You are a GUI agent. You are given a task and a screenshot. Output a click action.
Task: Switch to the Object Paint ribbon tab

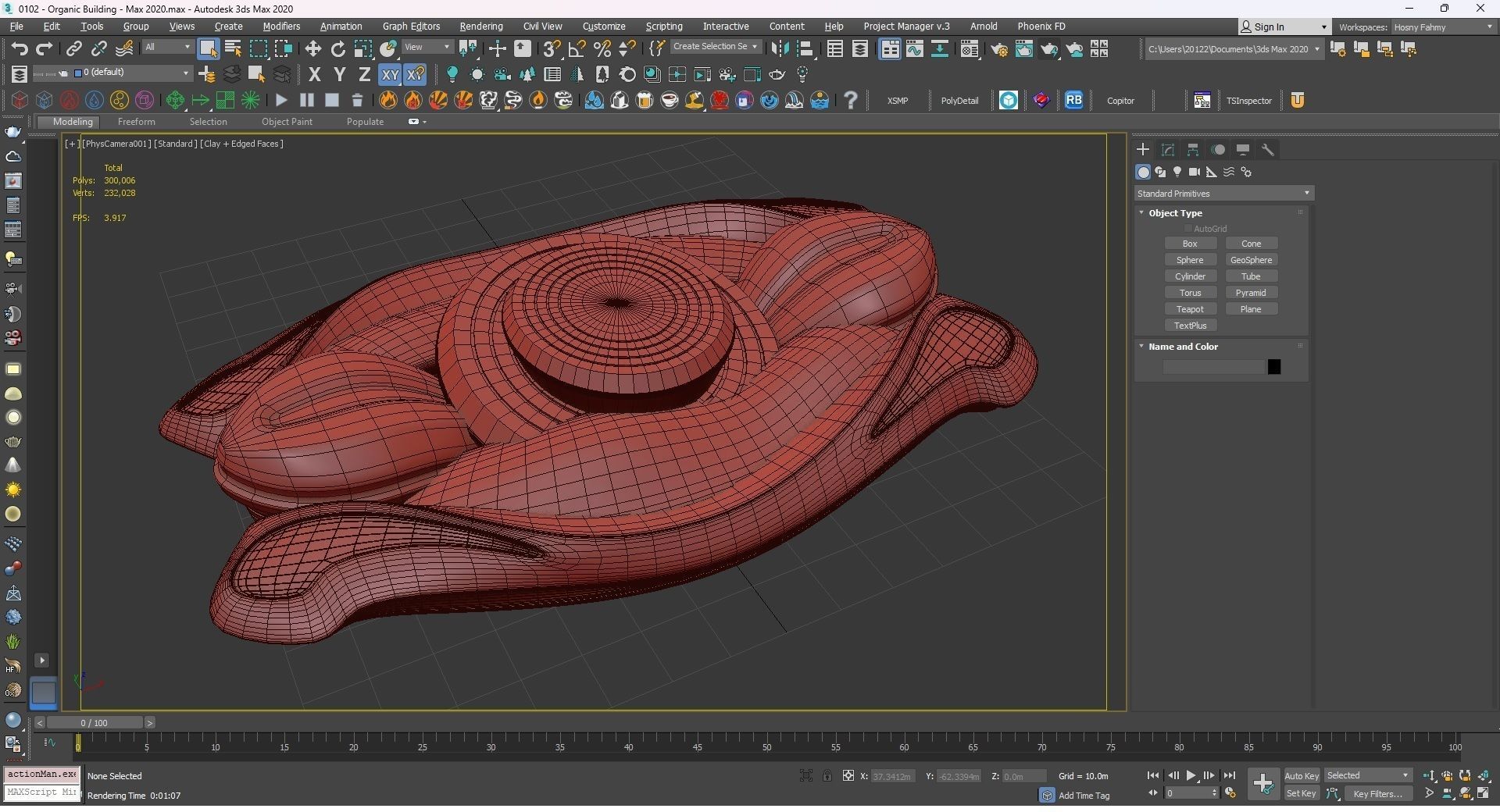pos(287,122)
